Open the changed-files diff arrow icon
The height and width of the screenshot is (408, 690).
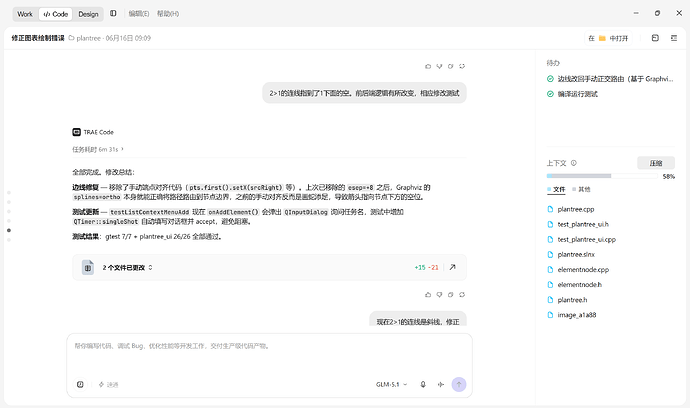click(x=452, y=267)
